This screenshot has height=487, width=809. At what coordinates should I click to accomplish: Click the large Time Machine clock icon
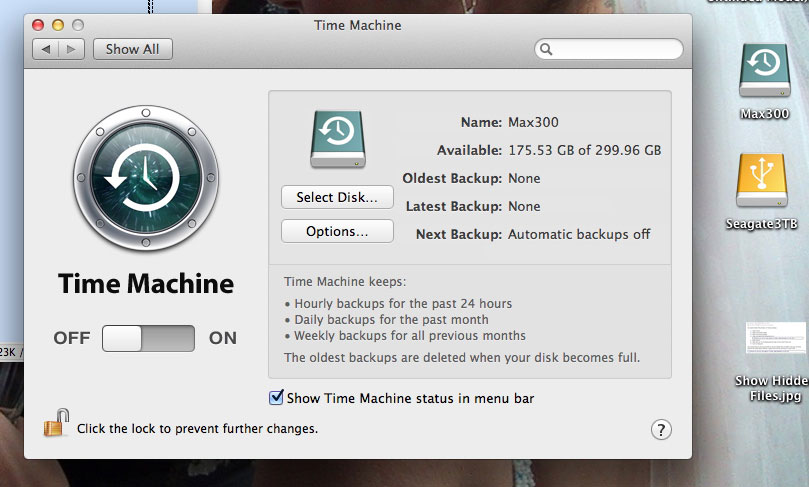coord(146,178)
